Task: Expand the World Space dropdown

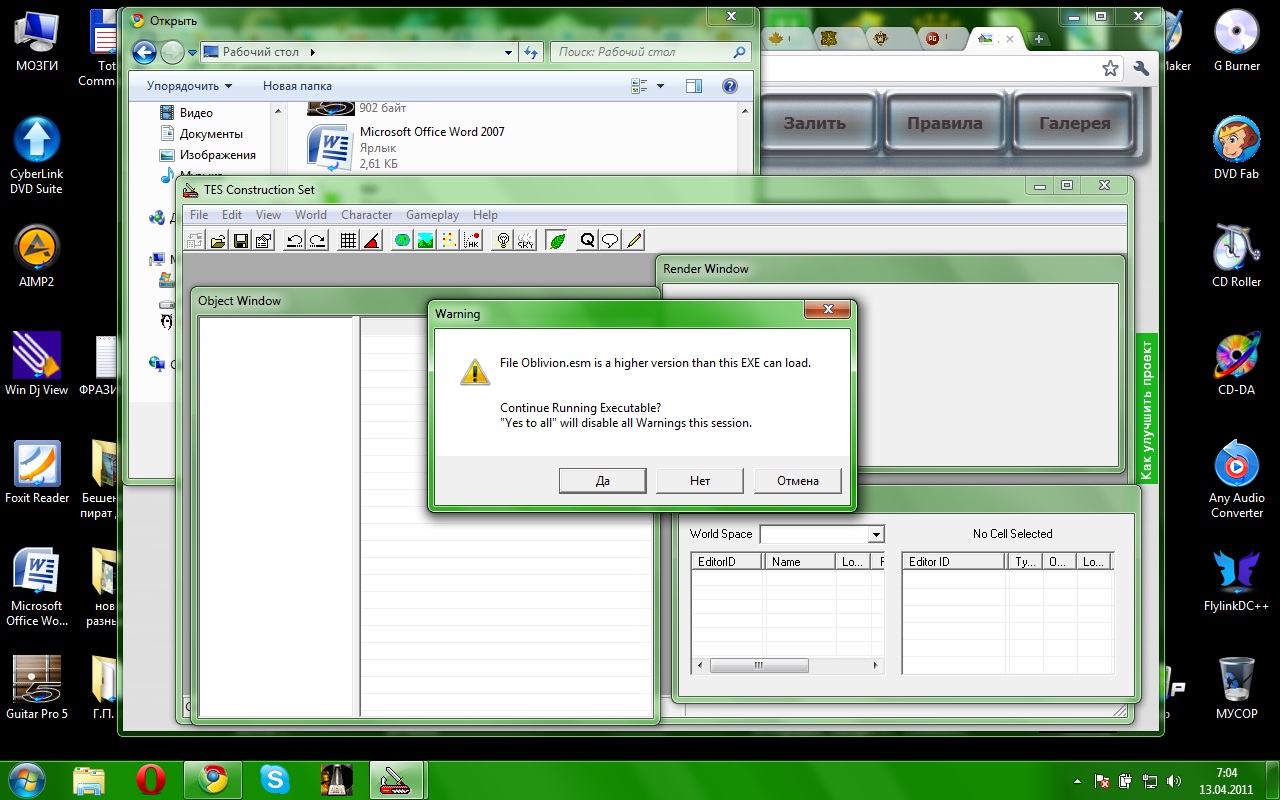Action: (876, 535)
